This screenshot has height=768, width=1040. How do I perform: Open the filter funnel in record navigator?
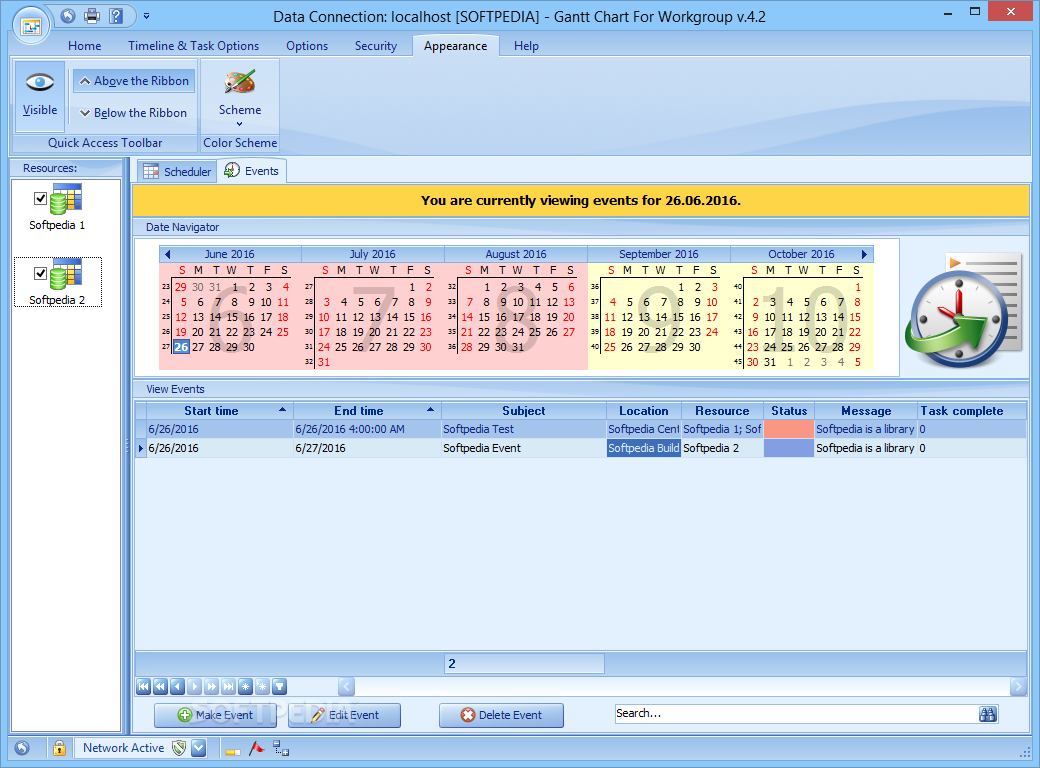click(x=279, y=686)
